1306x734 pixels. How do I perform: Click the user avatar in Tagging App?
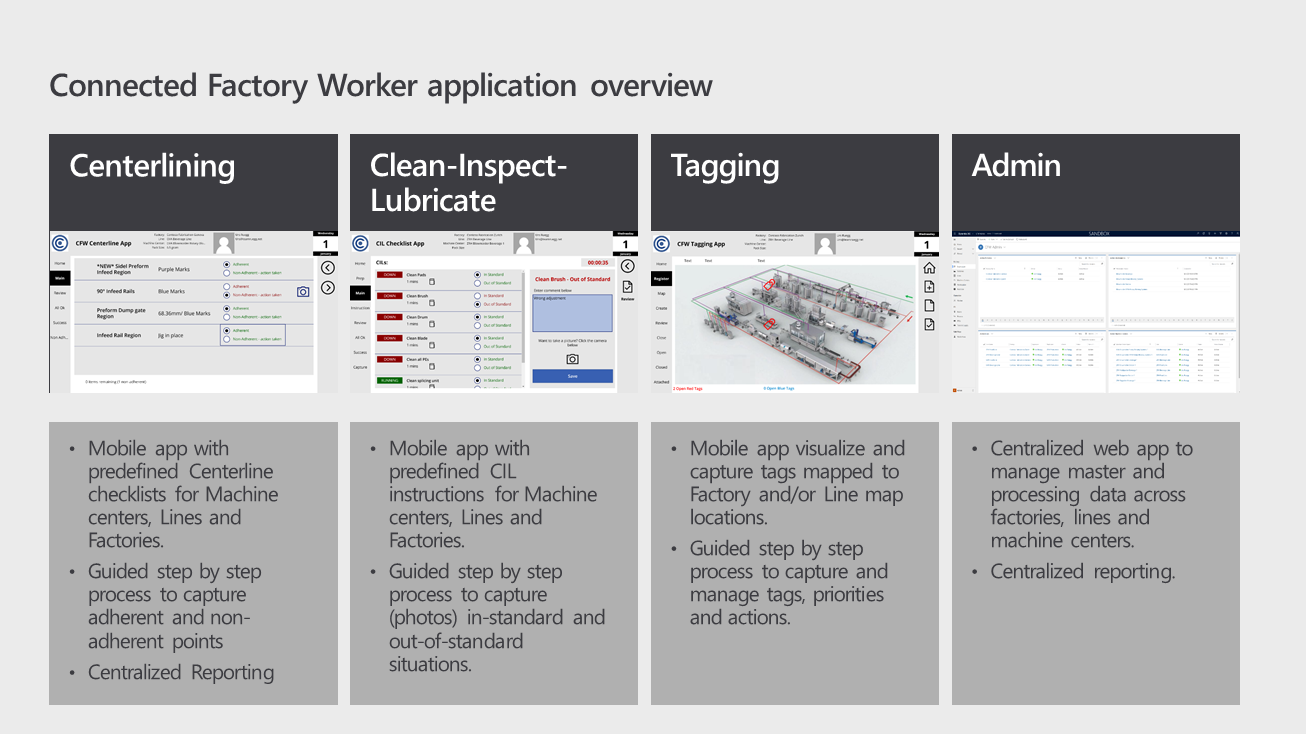pos(825,244)
